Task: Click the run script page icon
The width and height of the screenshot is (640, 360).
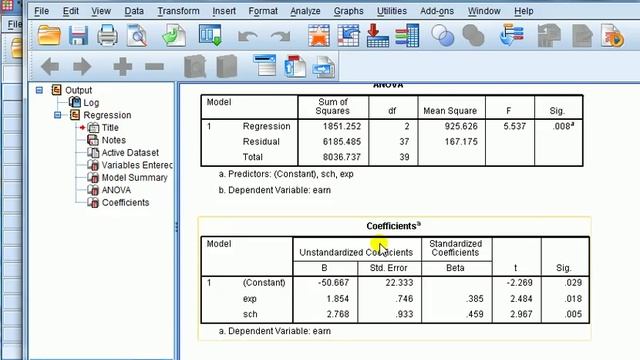Action: point(612,36)
